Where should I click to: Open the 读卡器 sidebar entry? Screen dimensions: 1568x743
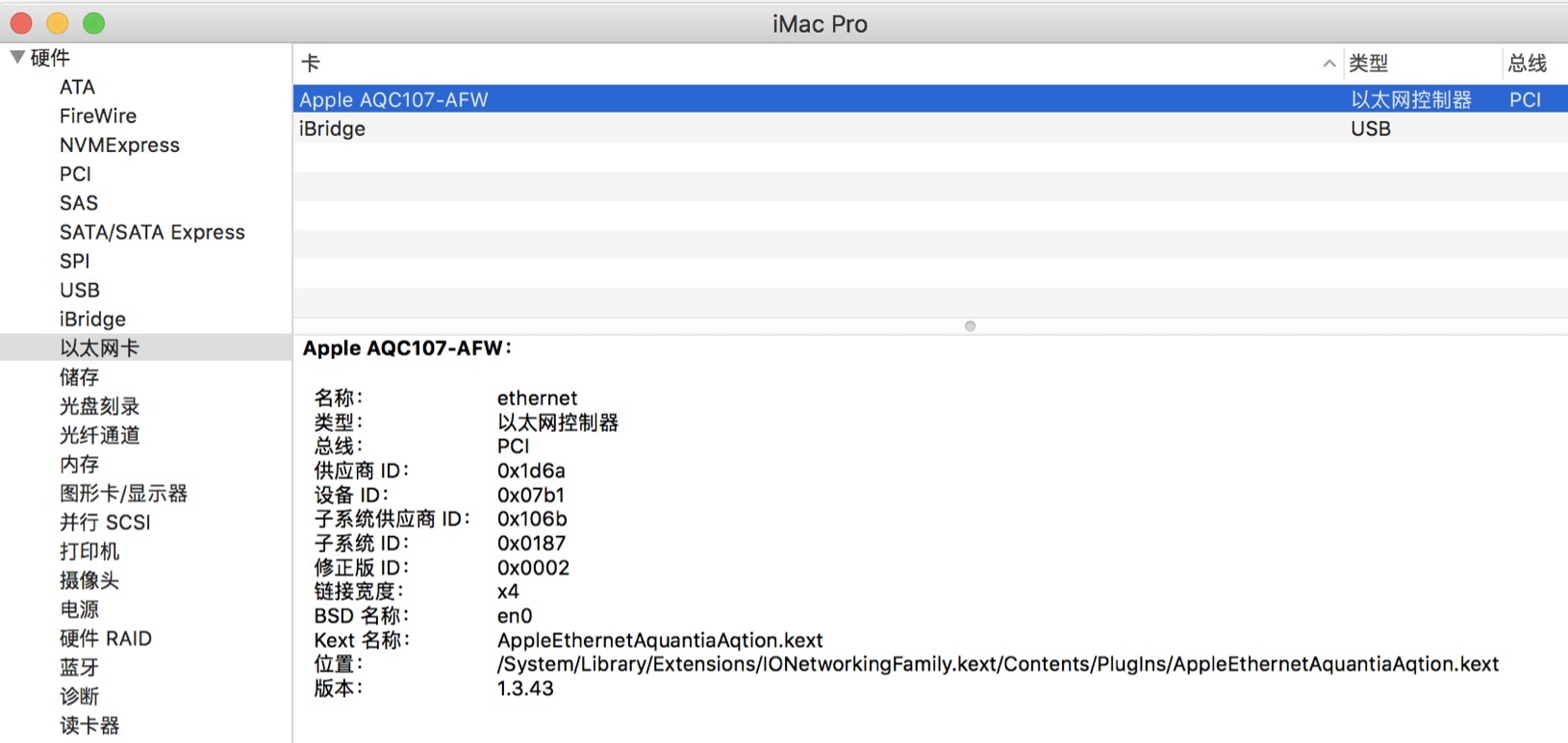[x=89, y=725]
